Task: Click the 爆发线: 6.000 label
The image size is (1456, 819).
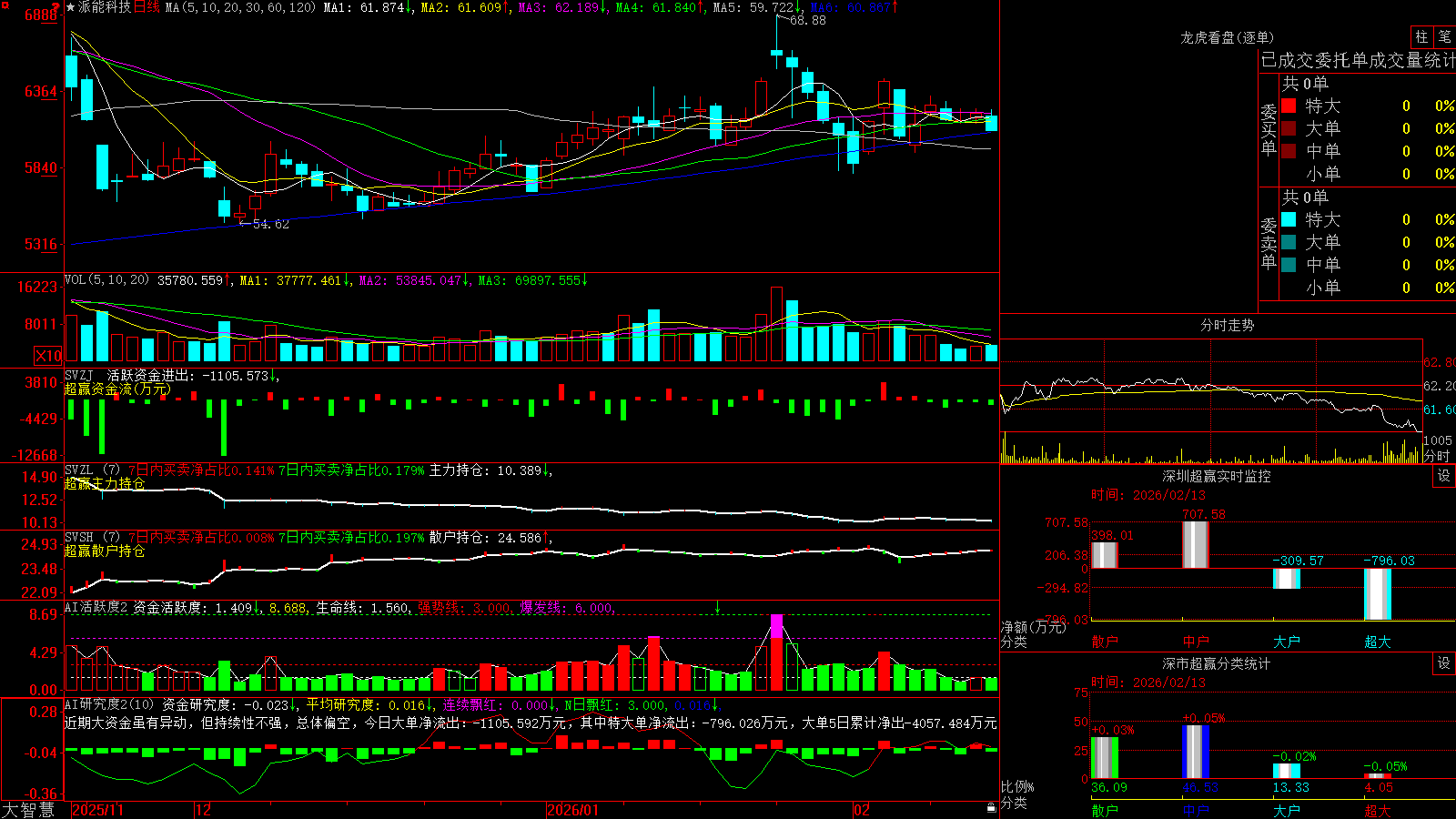Action: pyautogui.click(x=567, y=607)
